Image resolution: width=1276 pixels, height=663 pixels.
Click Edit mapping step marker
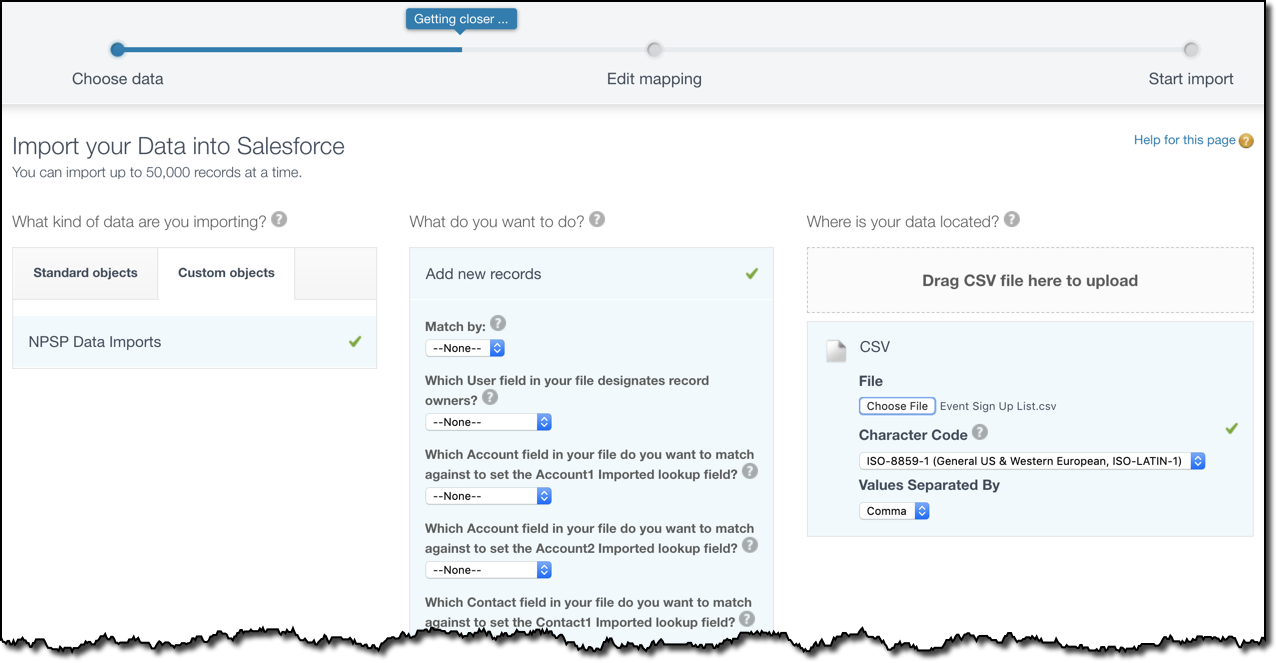[654, 49]
